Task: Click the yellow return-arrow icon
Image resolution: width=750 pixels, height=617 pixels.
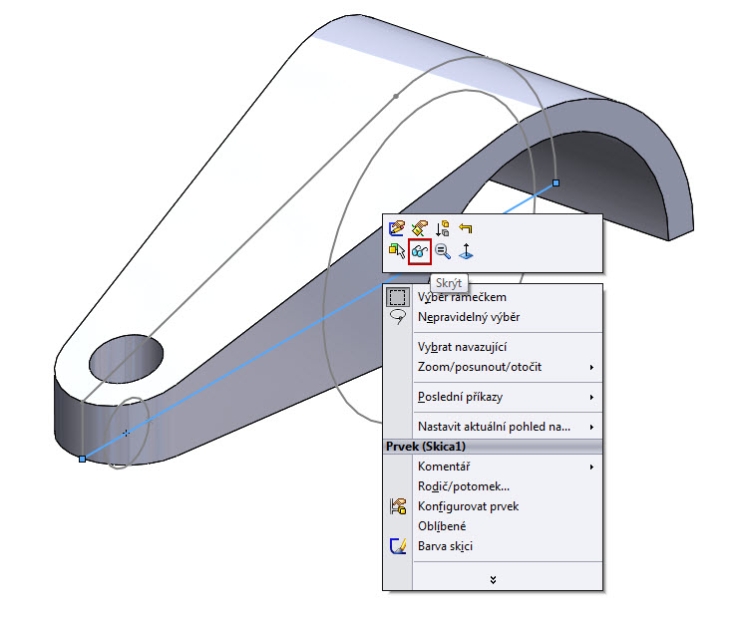Action: tap(465, 228)
